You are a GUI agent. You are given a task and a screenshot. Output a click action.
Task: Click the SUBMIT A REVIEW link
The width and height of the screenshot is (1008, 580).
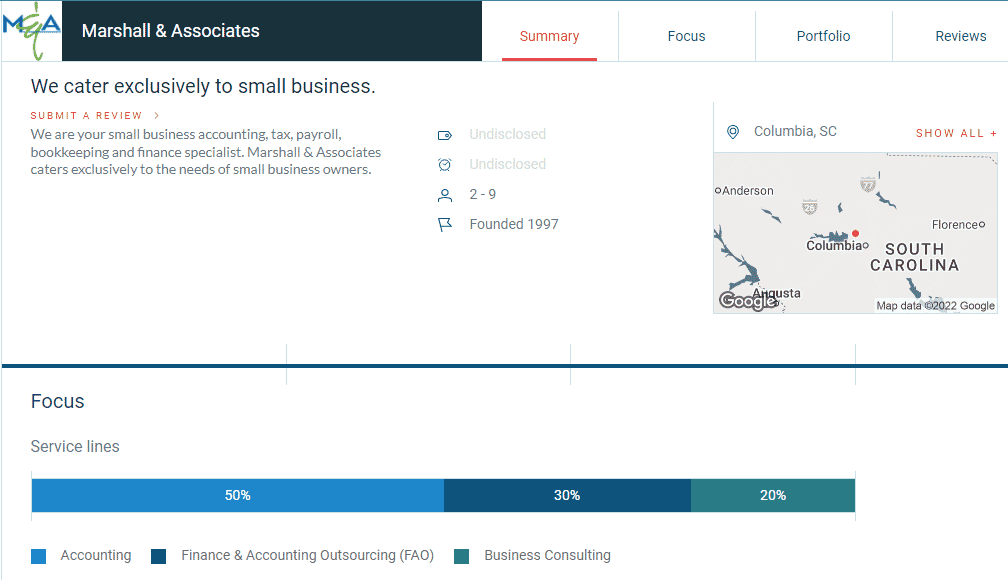88,115
